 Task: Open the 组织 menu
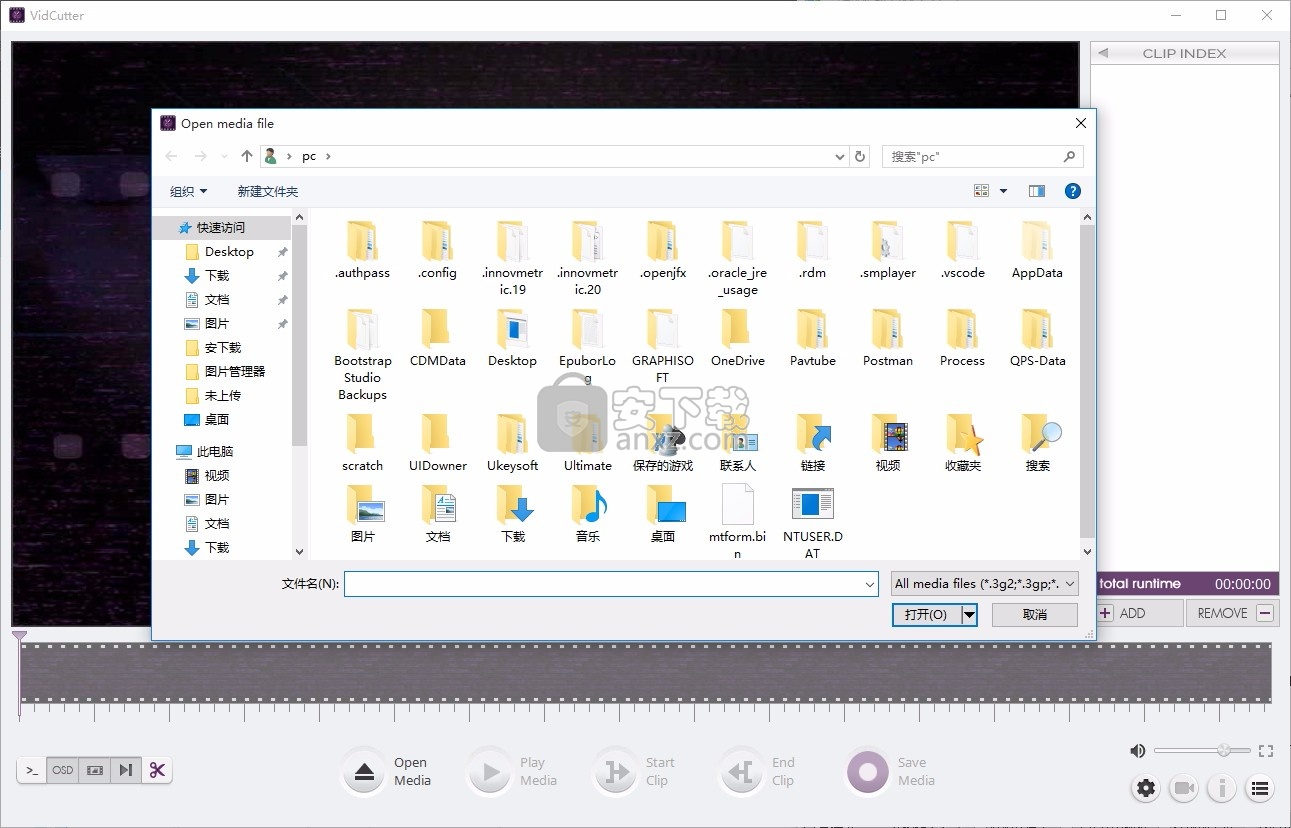(x=189, y=191)
